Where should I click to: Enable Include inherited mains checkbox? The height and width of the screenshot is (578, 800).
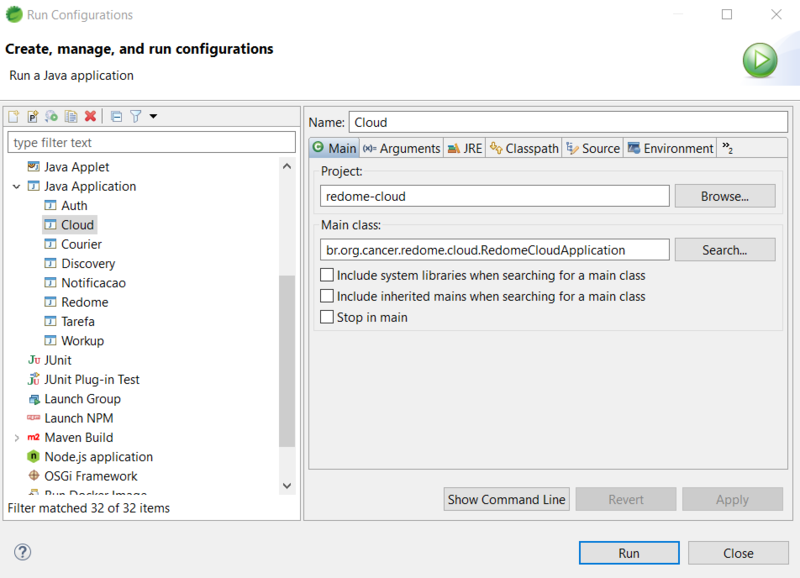[x=327, y=296]
